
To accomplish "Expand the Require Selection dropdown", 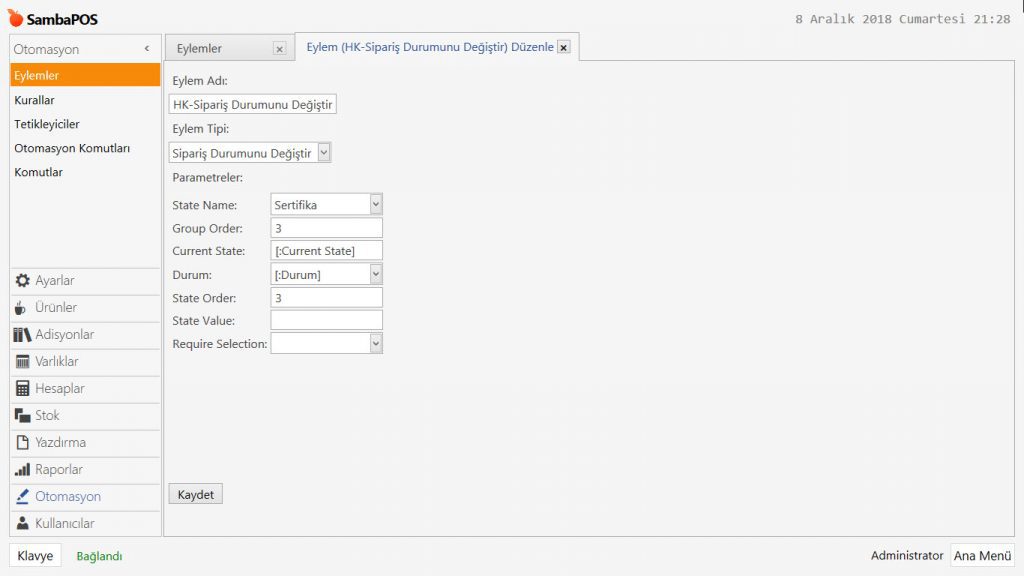I will pos(376,343).
